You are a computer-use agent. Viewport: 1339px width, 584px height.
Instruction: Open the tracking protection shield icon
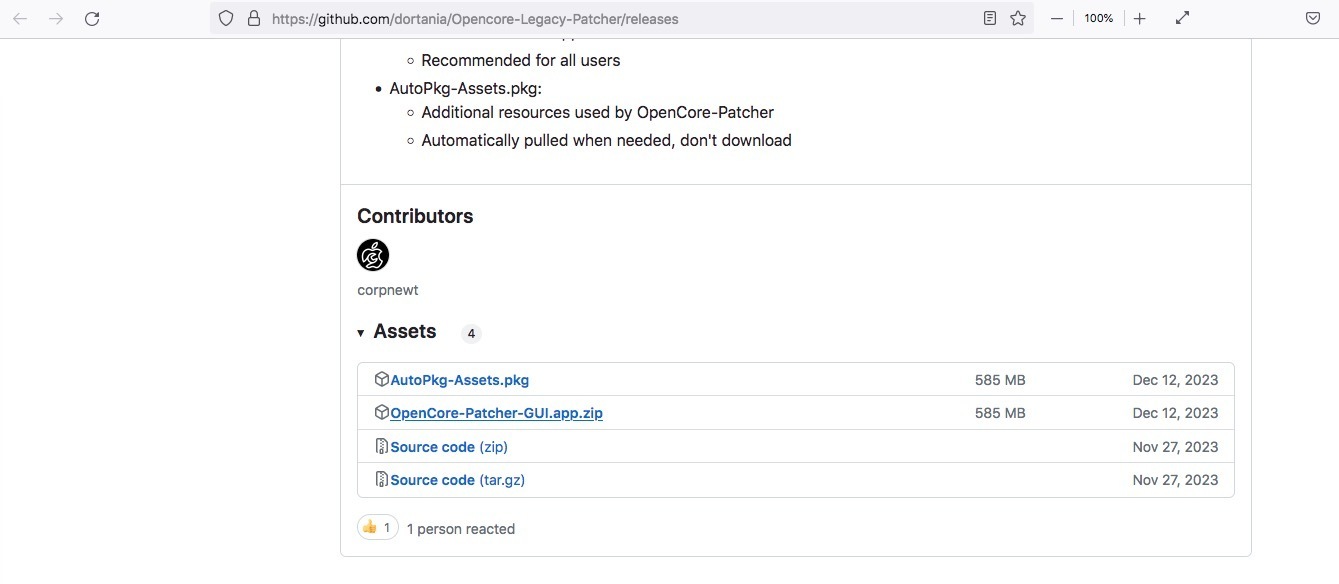pyautogui.click(x=226, y=18)
